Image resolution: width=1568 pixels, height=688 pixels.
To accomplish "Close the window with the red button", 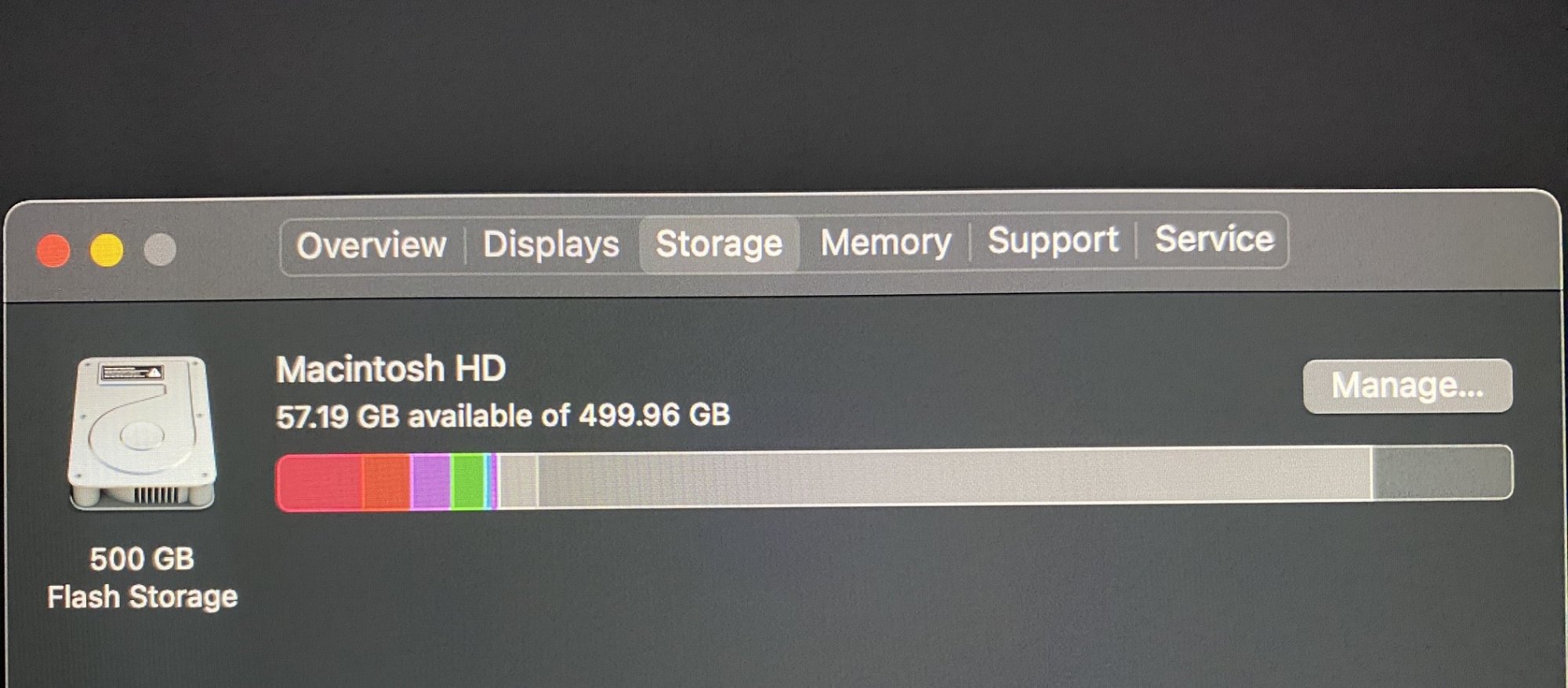I will (x=53, y=251).
